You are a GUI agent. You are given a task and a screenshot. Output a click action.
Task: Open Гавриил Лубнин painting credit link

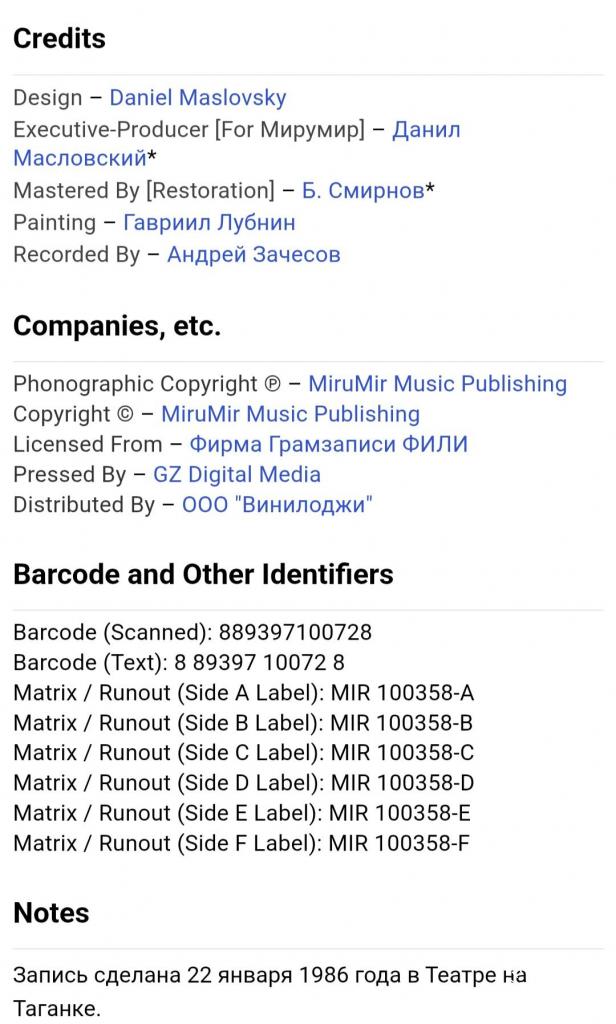[x=209, y=223]
